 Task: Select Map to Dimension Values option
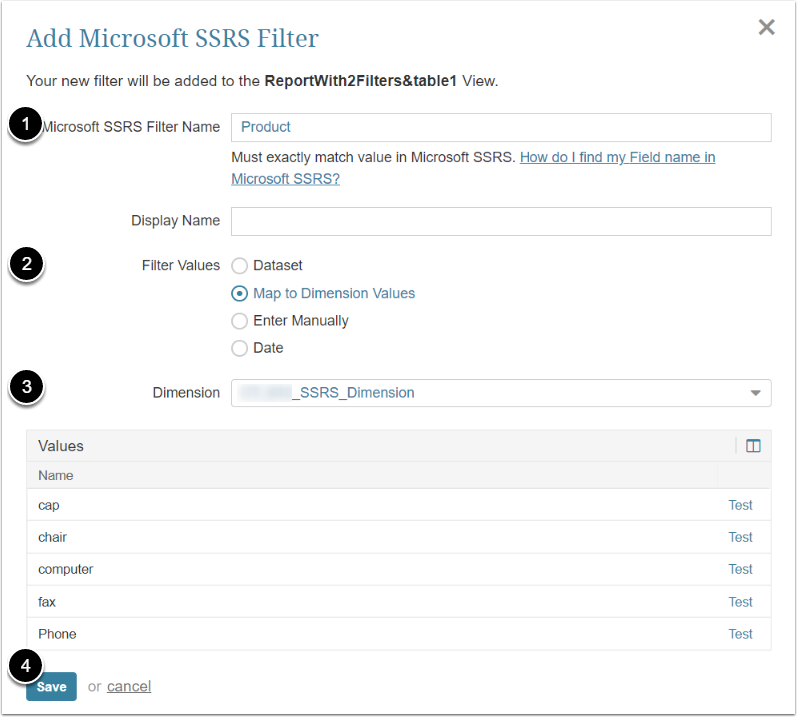click(239, 294)
